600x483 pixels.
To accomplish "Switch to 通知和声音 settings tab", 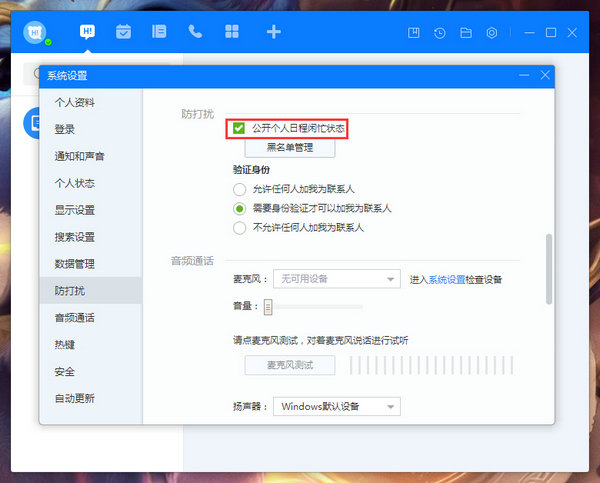I will pos(80,156).
